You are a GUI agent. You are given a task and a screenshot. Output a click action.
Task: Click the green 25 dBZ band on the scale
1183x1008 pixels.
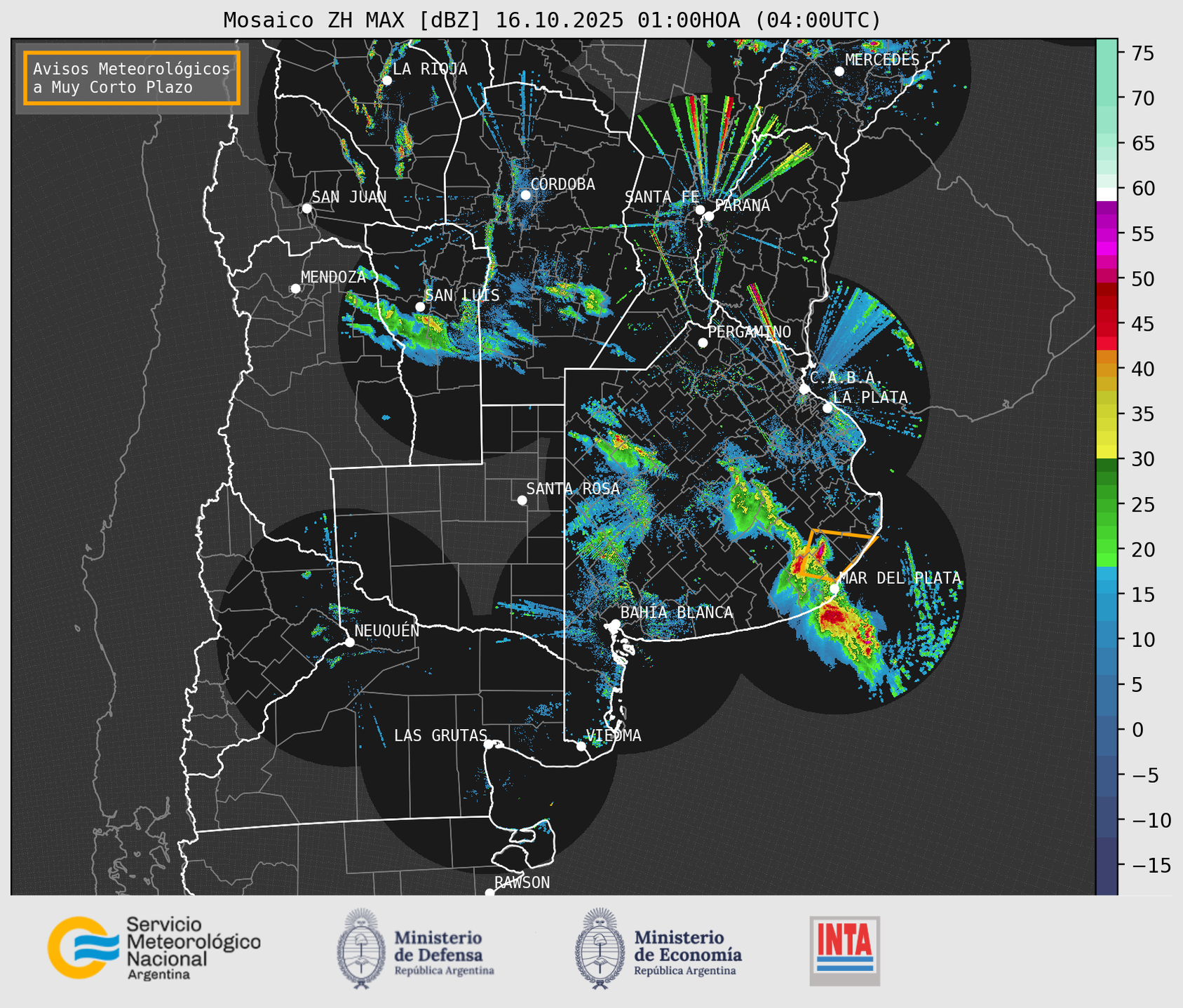pyautogui.click(x=1107, y=504)
